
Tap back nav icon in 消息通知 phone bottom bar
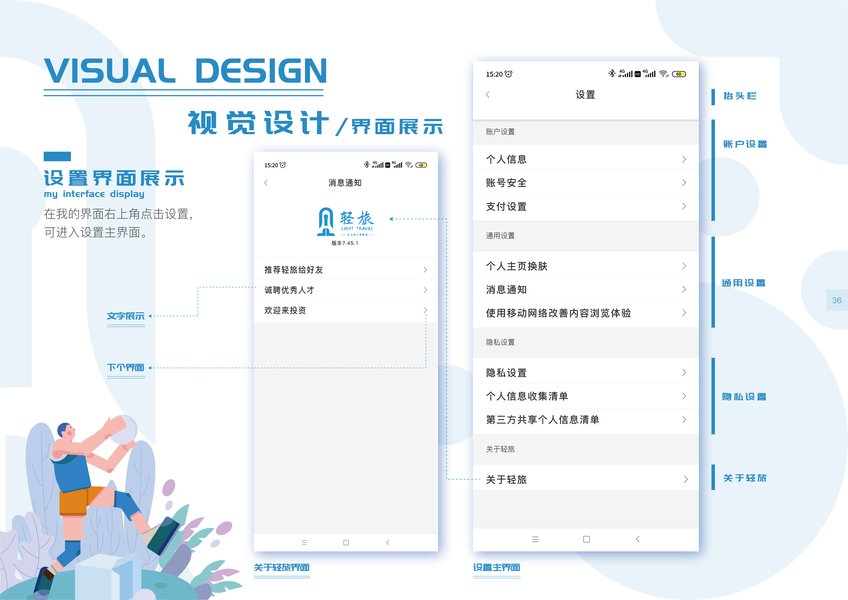[x=388, y=542]
